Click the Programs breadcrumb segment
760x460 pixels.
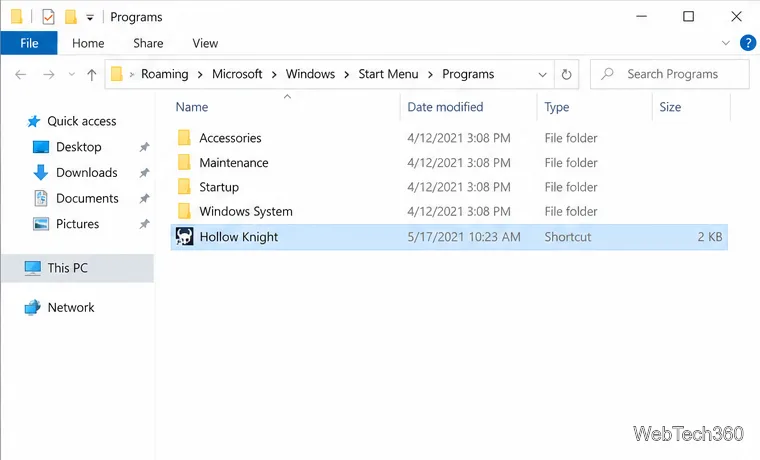point(468,74)
